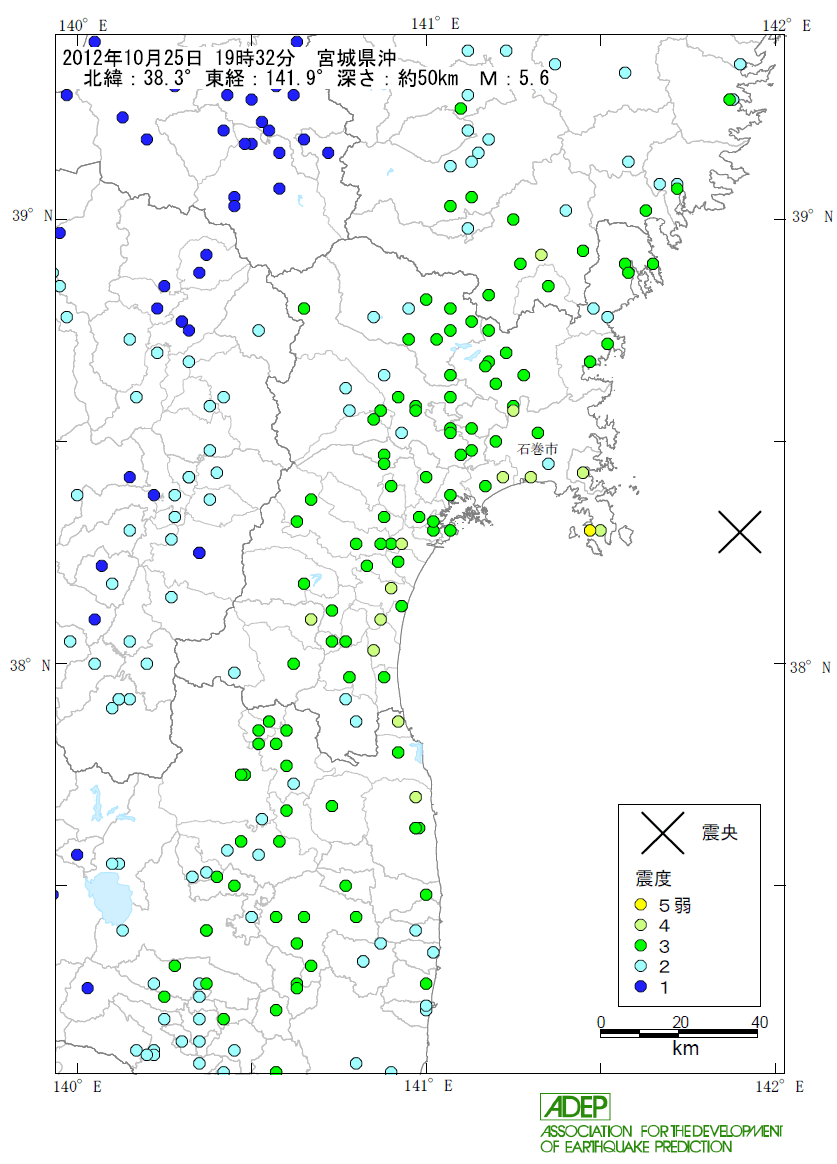Viewport: 837px width, 1164px height.
Task: Click the ADEP logo
Action: pos(575,1107)
